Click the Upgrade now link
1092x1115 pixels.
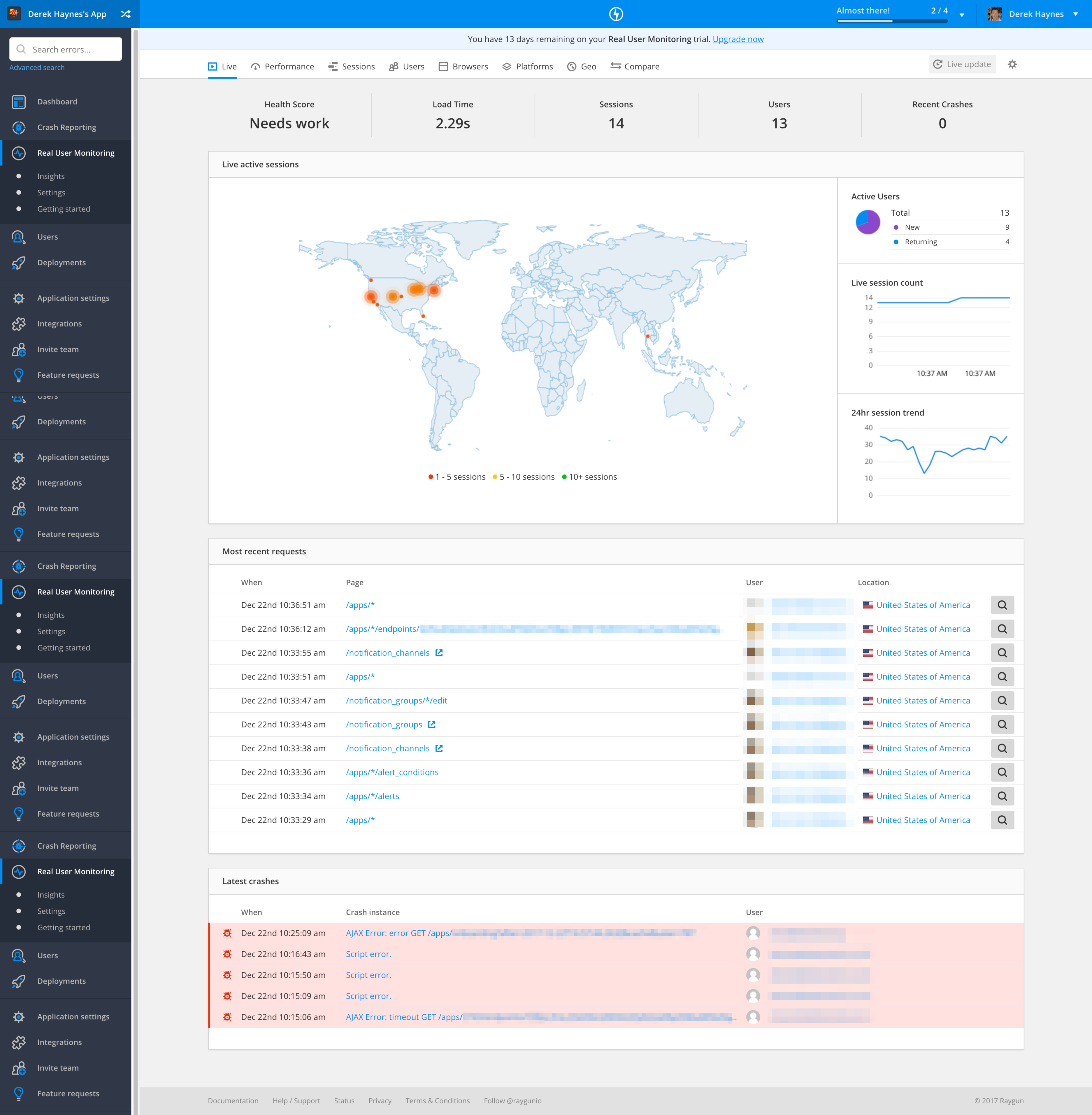(738, 39)
